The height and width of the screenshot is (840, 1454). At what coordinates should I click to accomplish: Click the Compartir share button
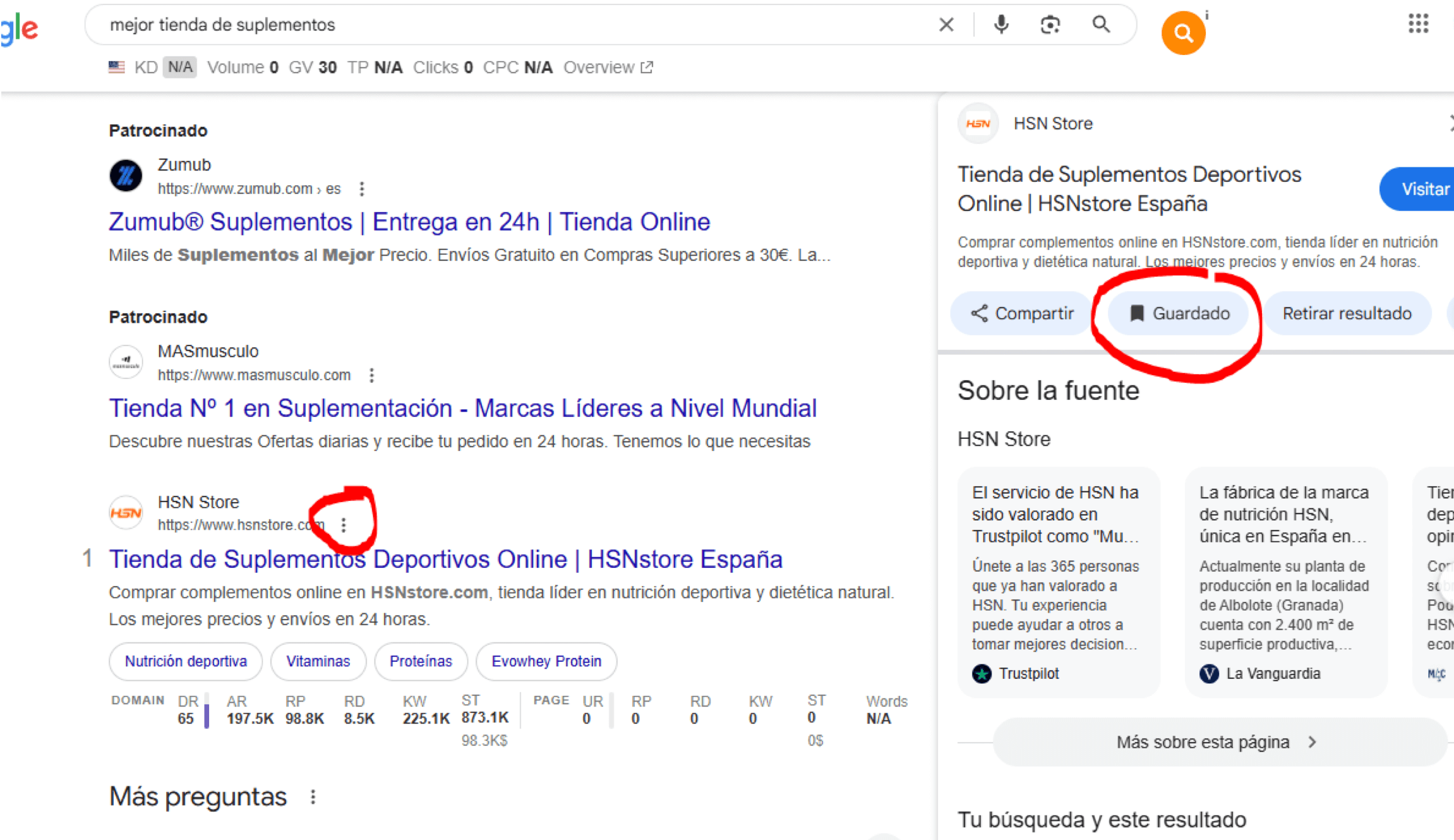(1022, 313)
